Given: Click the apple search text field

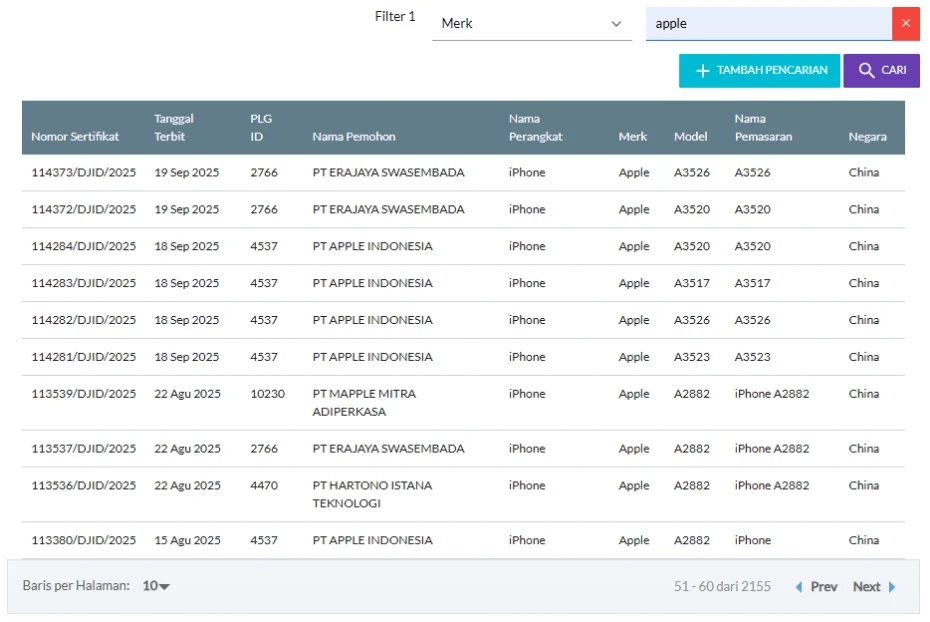Looking at the screenshot, I should (x=767, y=24).
